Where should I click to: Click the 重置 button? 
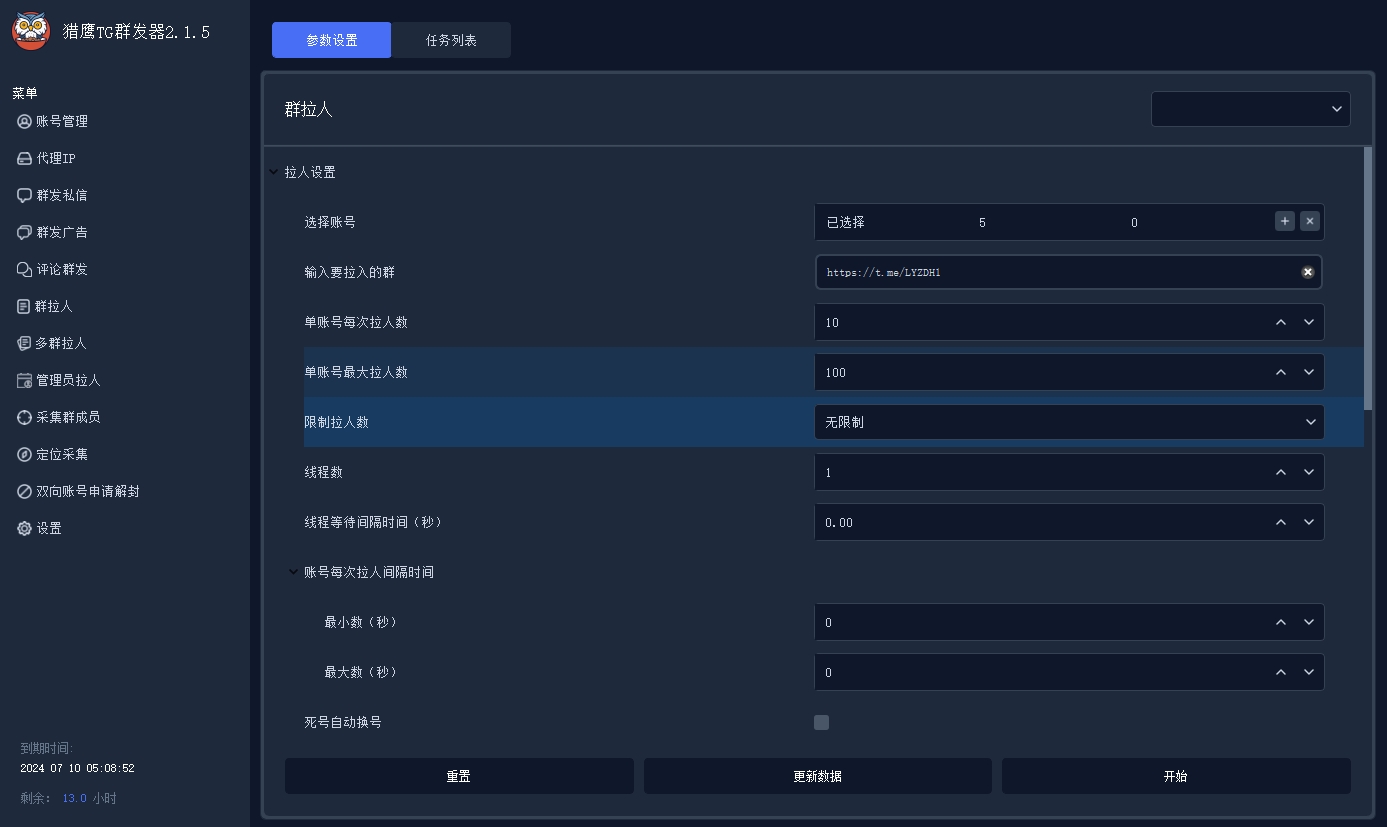(x=459, y=776)
